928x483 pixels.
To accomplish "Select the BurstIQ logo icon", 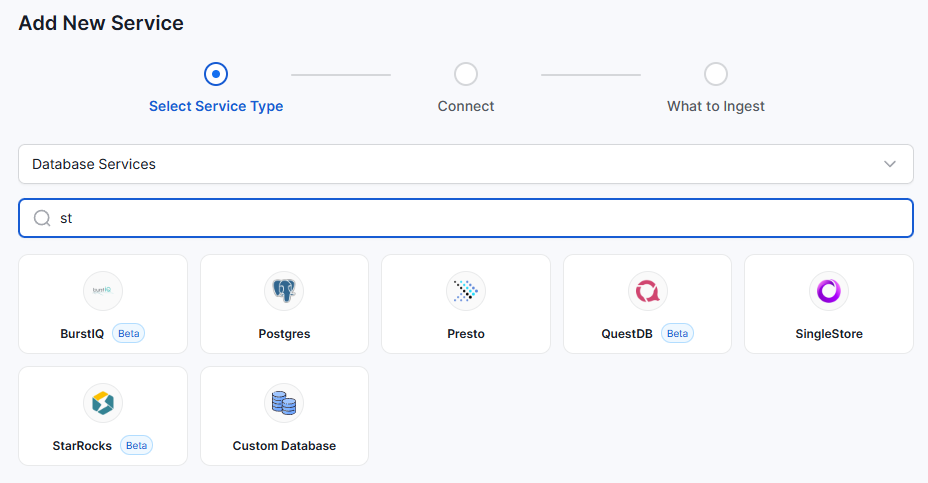I will (x=103, y=291).
